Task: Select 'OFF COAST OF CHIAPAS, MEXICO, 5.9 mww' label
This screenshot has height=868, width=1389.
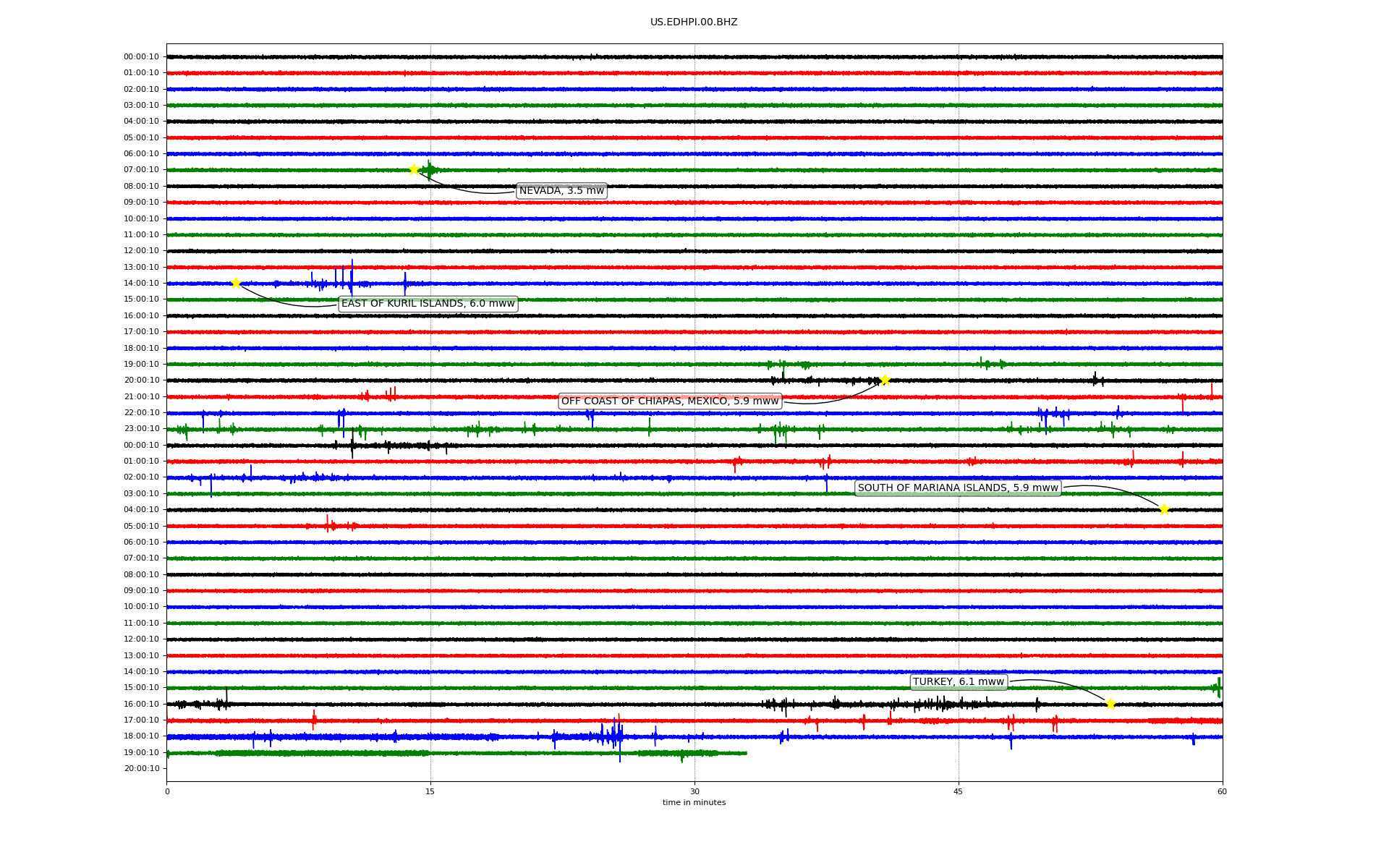Action: (670, 401)
